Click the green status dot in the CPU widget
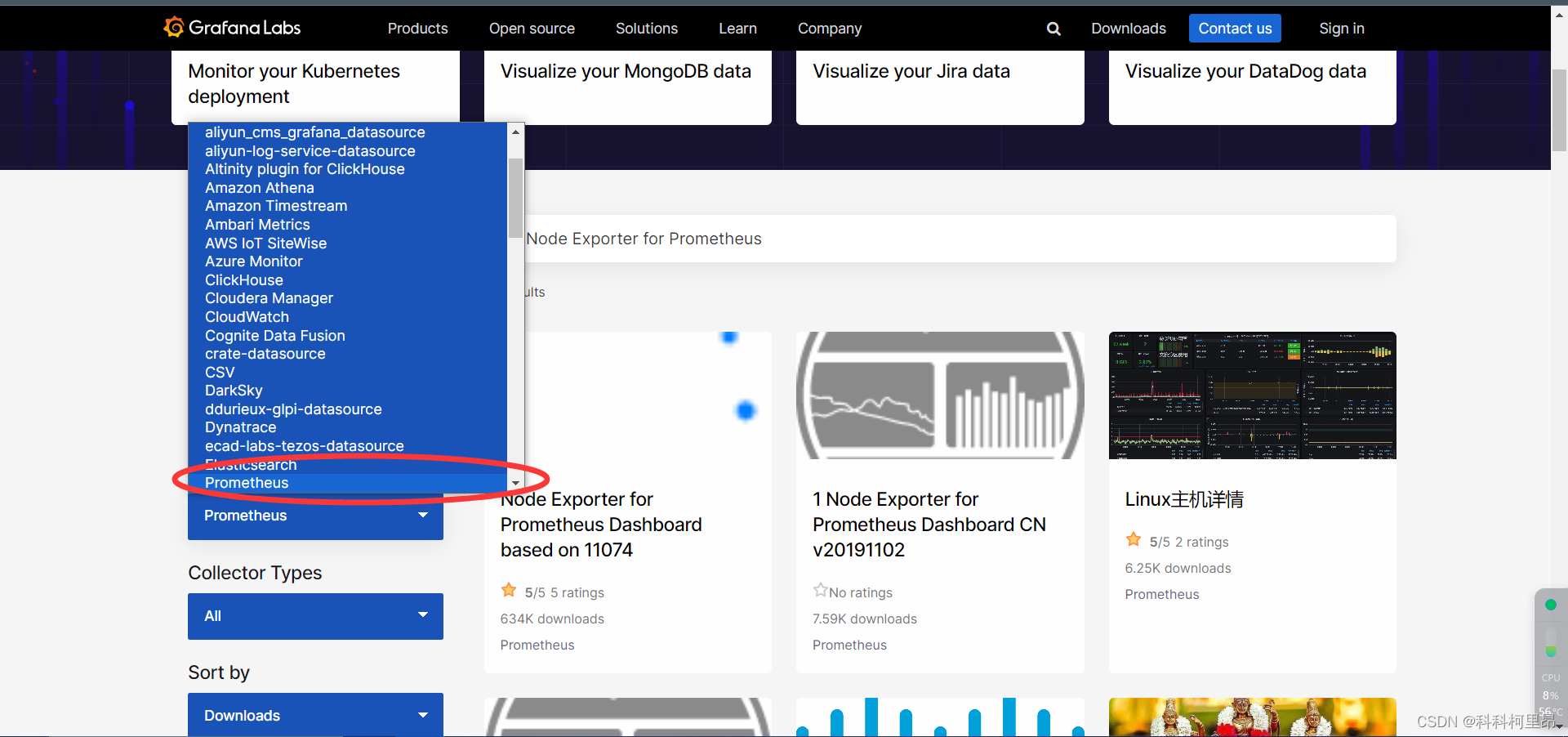 click(1551, 605)
